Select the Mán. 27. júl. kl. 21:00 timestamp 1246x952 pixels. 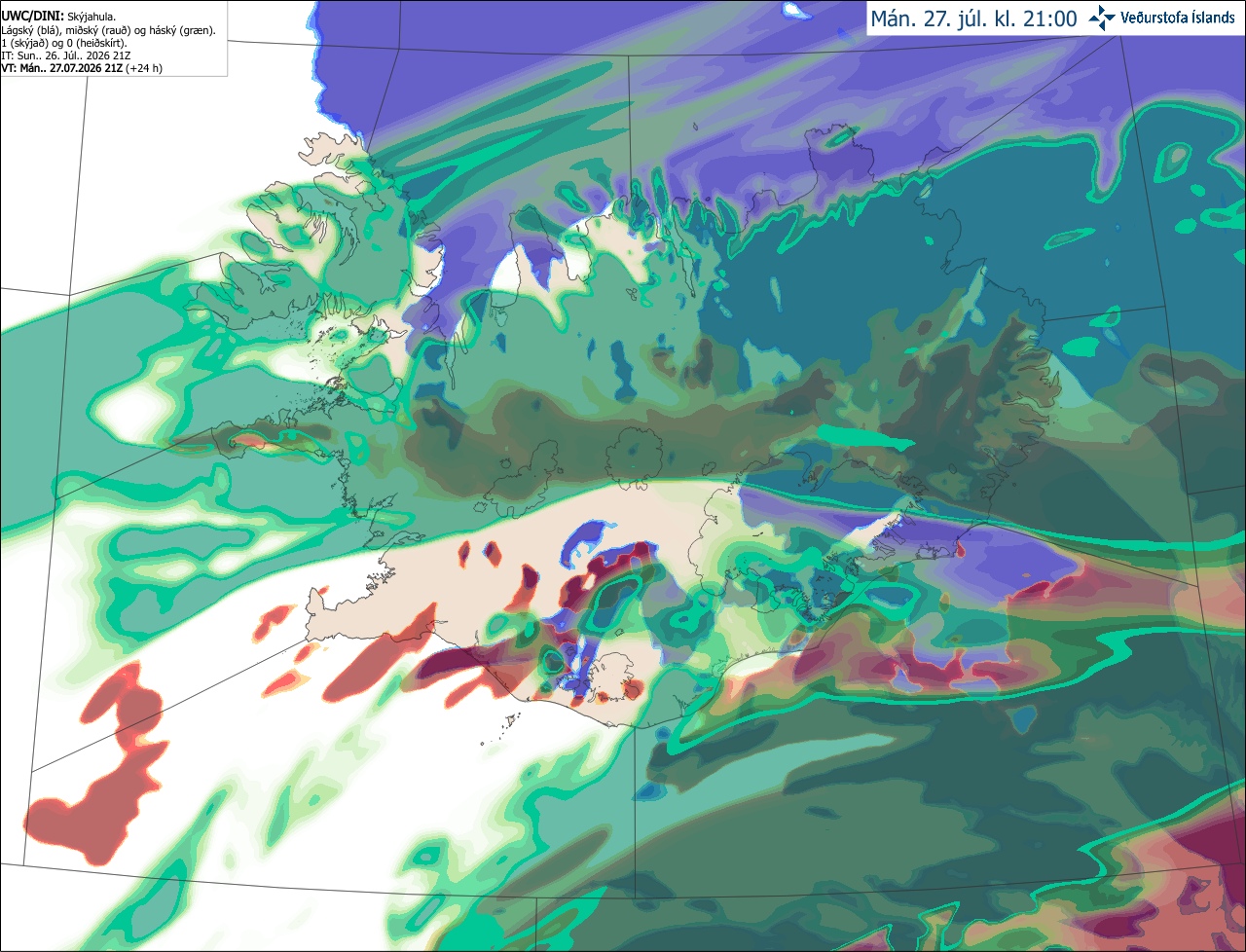[973, 18]
